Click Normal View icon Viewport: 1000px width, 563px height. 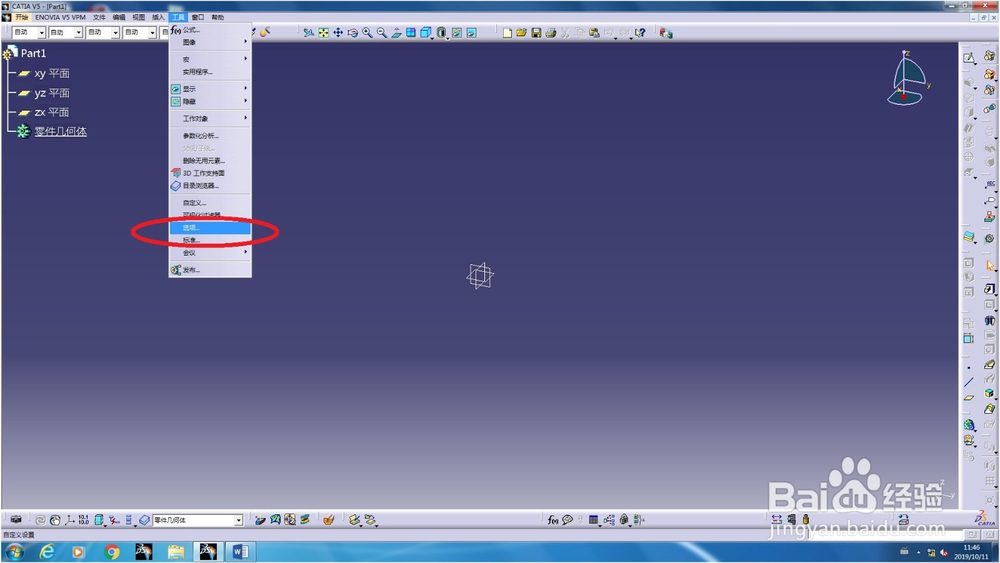(x=397, y=33)
